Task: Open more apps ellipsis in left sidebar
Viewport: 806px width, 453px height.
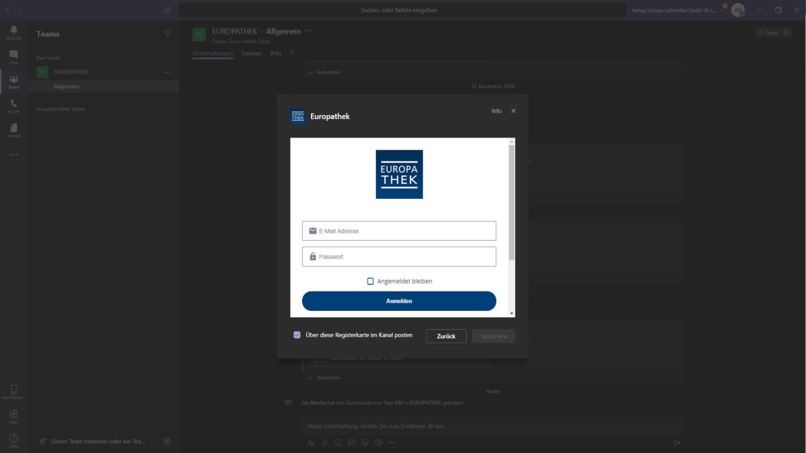Action: [x=14, y=155]
